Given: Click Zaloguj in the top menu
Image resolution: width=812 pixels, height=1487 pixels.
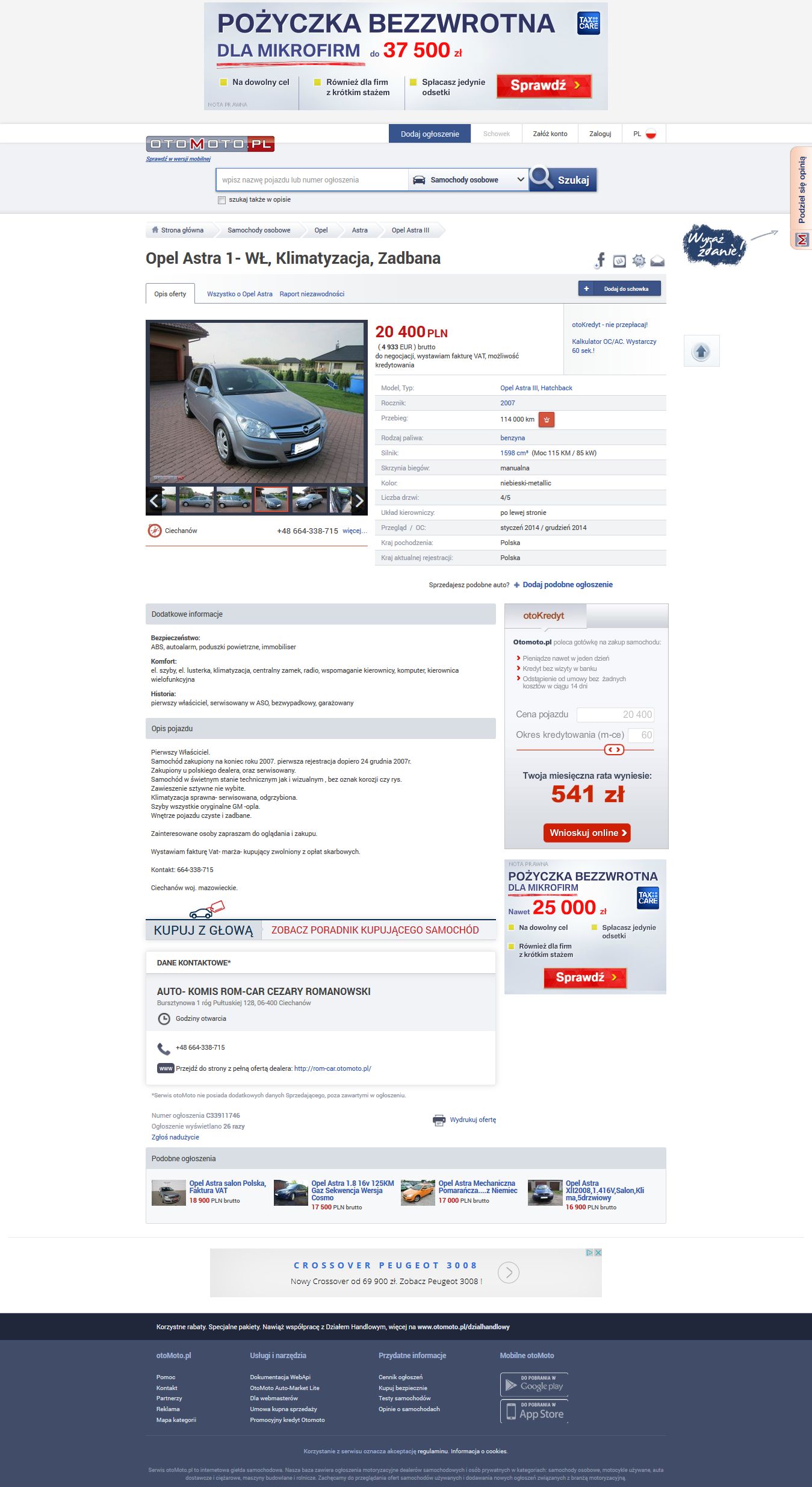Looking at the screenshot, I should (600, 134).
